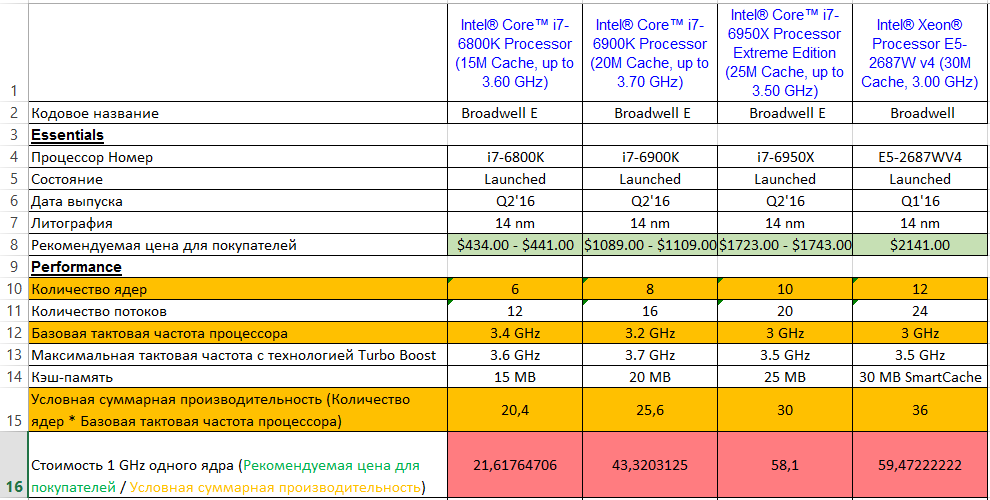Select cost cell '21,61764706'
This screenshot has width=990, height=500.
click(x=515, y=465)
